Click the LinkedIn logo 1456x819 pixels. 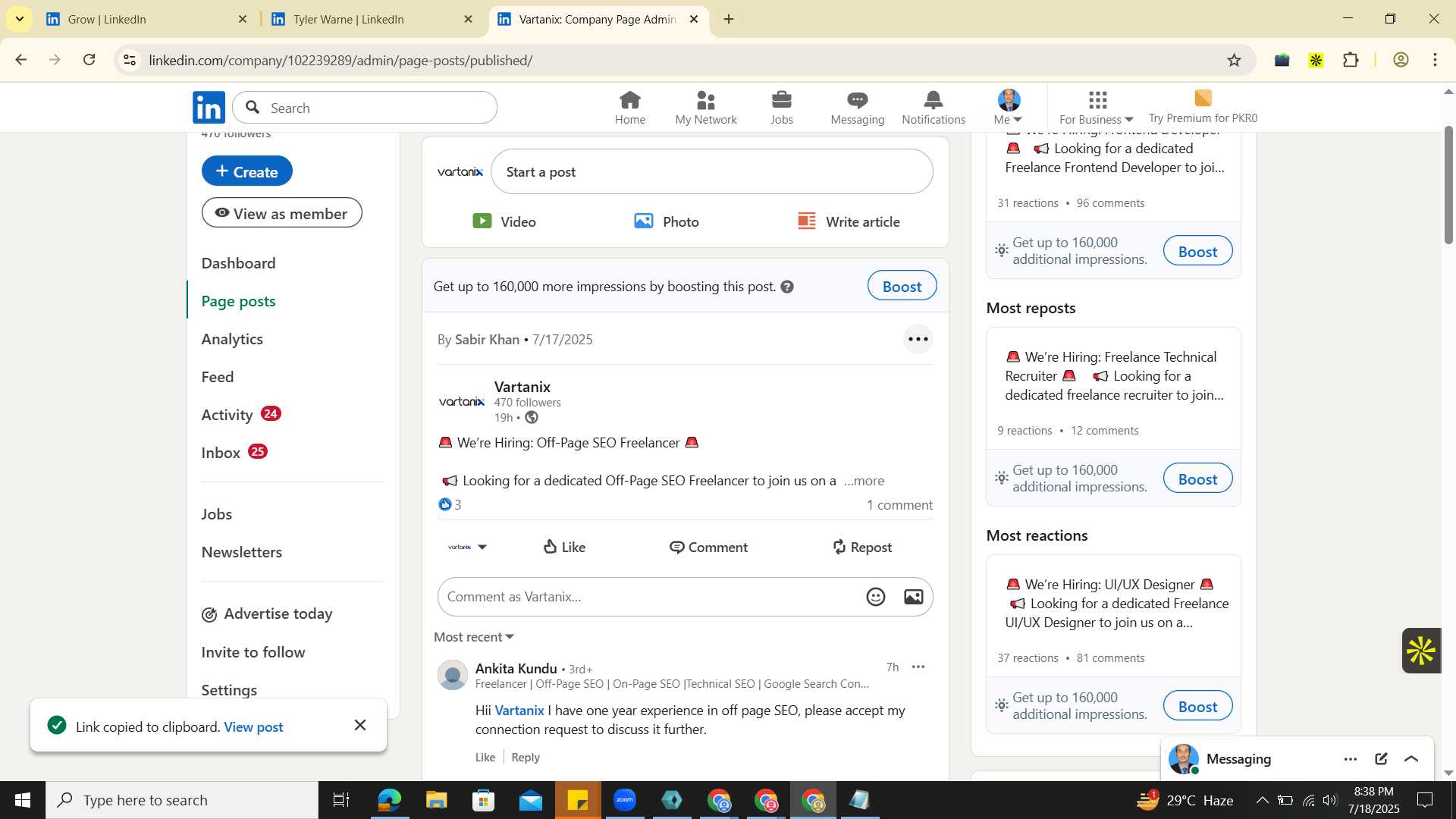tap(209, 108)
